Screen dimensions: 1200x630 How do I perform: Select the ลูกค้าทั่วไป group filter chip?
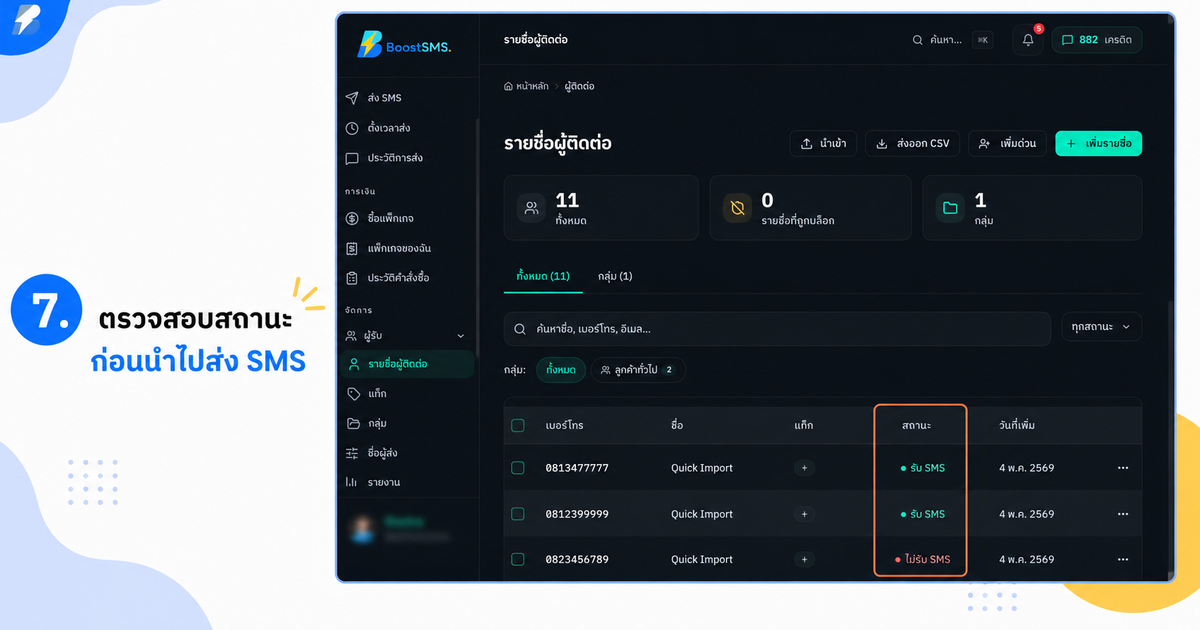[638, 370]
